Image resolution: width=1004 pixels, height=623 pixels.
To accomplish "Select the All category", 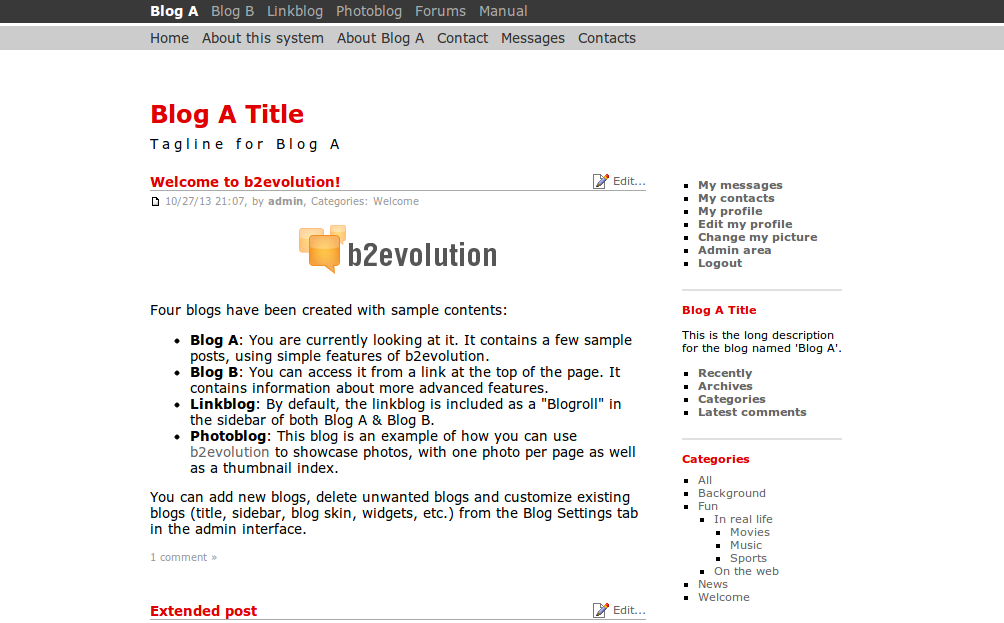I will 705,480.
